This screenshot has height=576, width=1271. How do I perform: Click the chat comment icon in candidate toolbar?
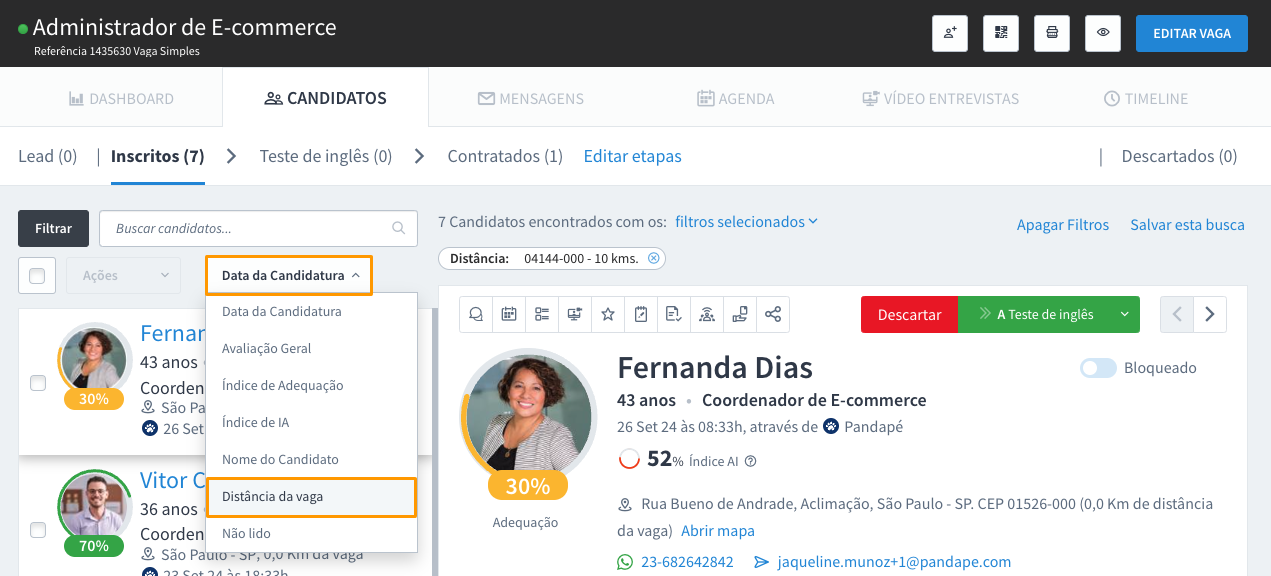(476, 314)
